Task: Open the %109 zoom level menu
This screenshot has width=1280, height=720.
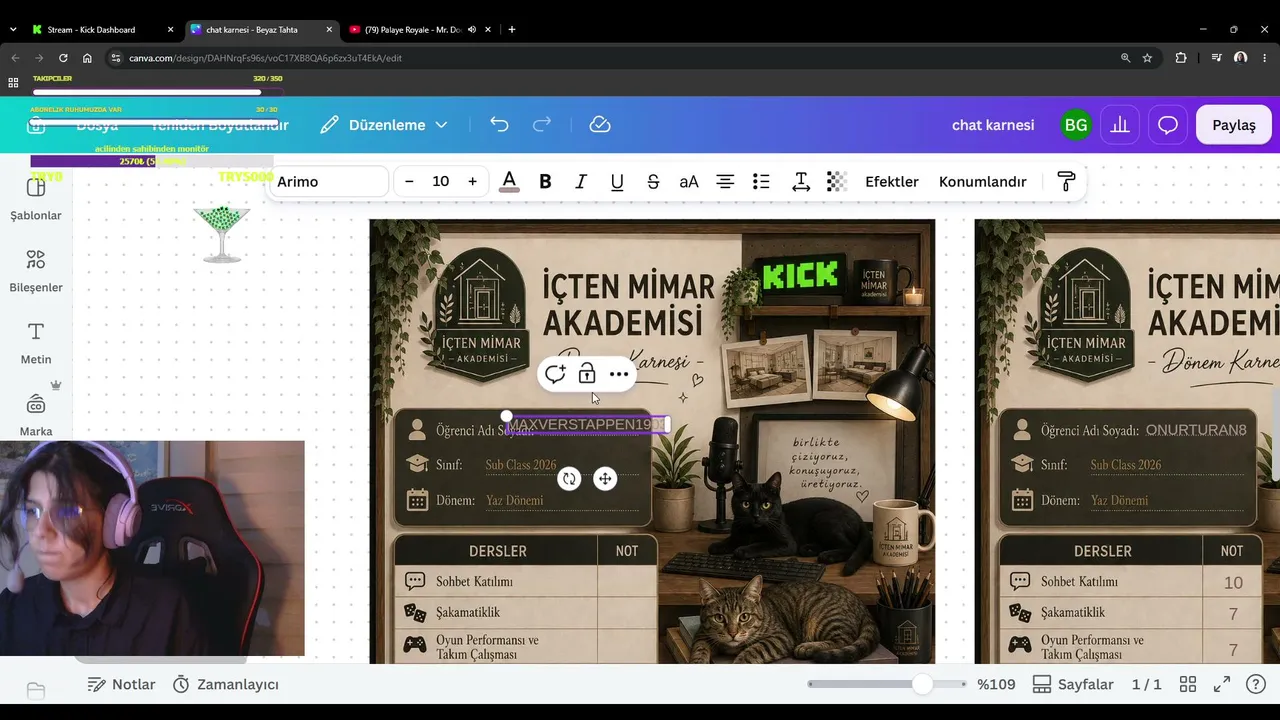Action: 996,685
